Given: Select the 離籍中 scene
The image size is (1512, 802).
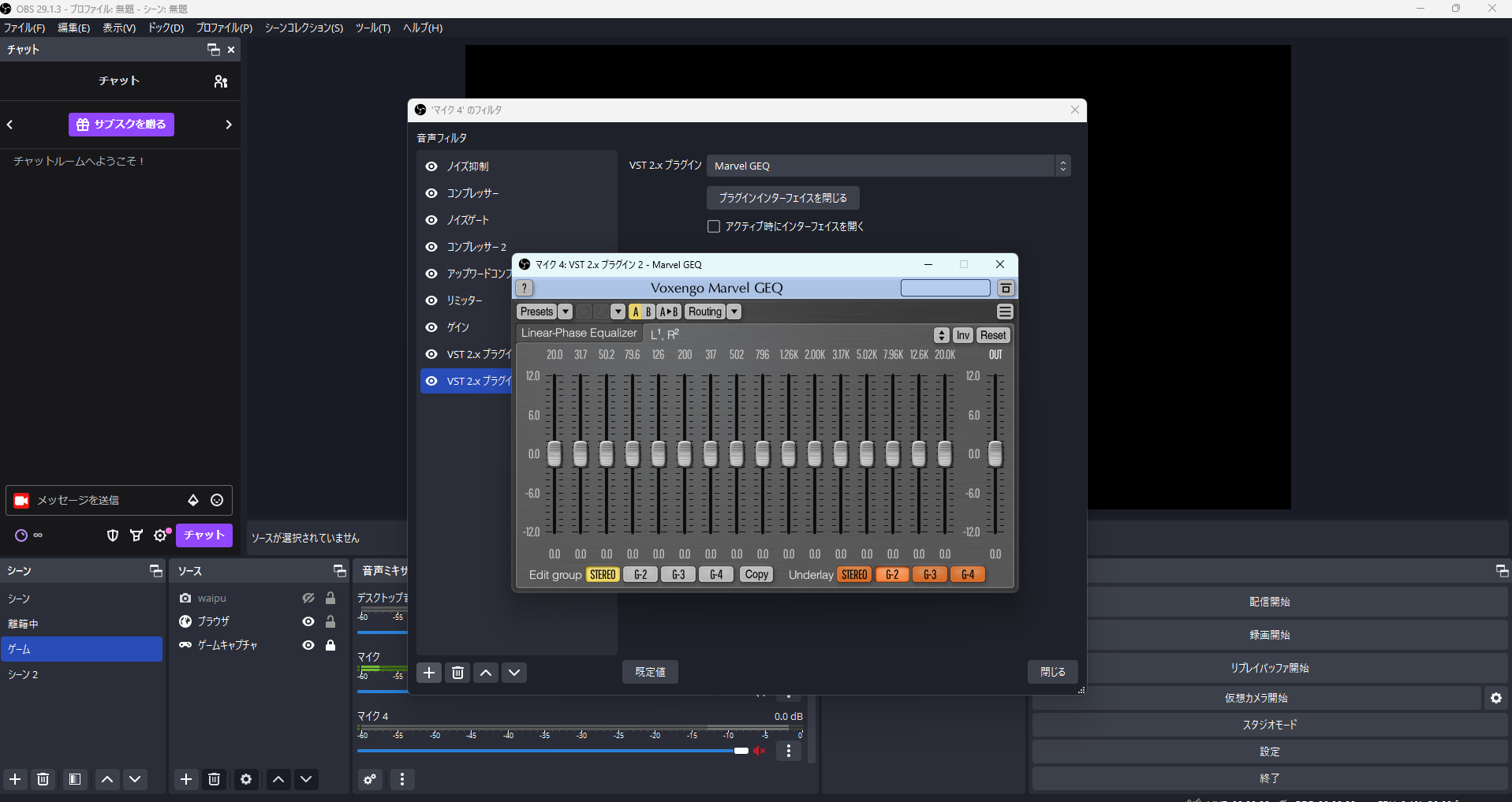Looking at the screenshot, I should point(82,624).
